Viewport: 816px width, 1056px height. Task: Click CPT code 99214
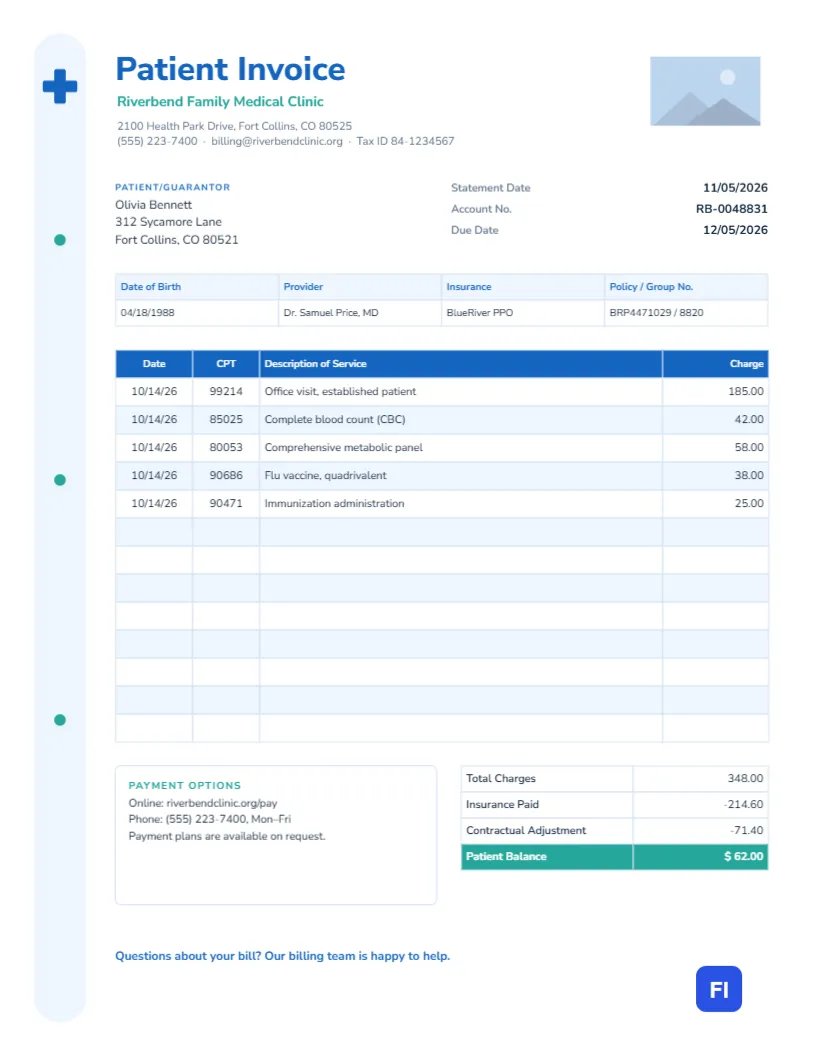tap(226, 391)
